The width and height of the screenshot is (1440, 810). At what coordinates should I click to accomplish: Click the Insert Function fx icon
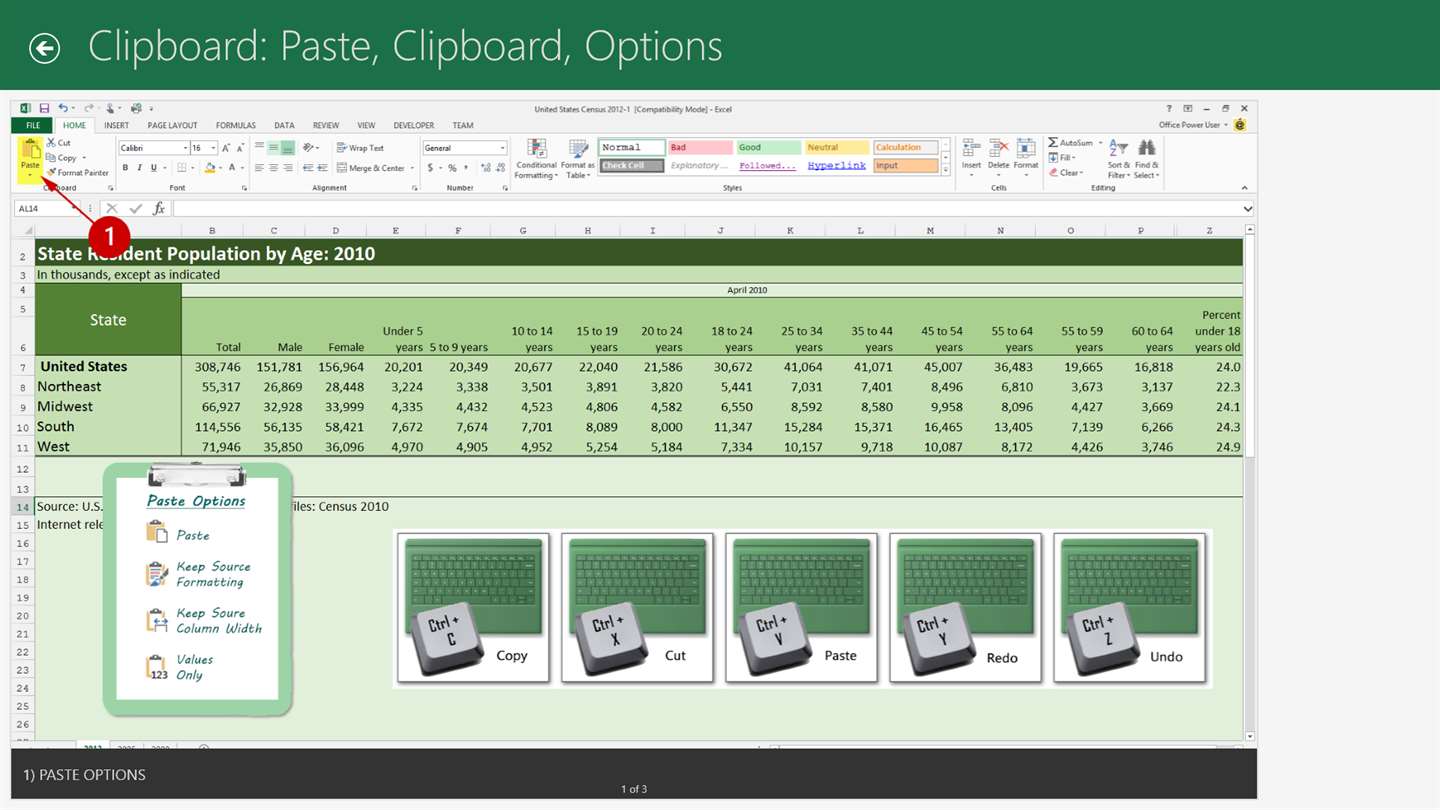click(158, 209)
